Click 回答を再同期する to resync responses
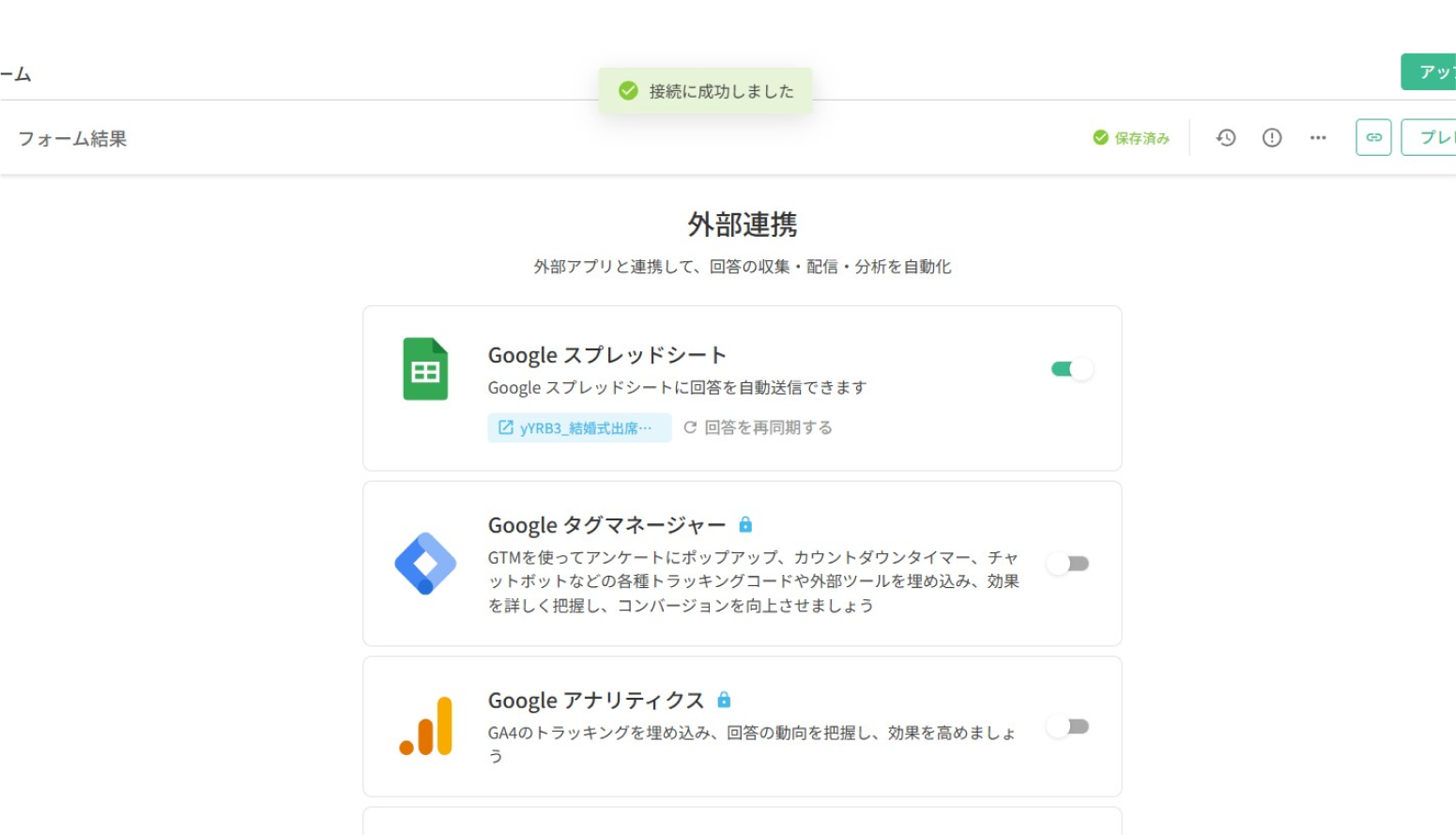 (758, 427)
